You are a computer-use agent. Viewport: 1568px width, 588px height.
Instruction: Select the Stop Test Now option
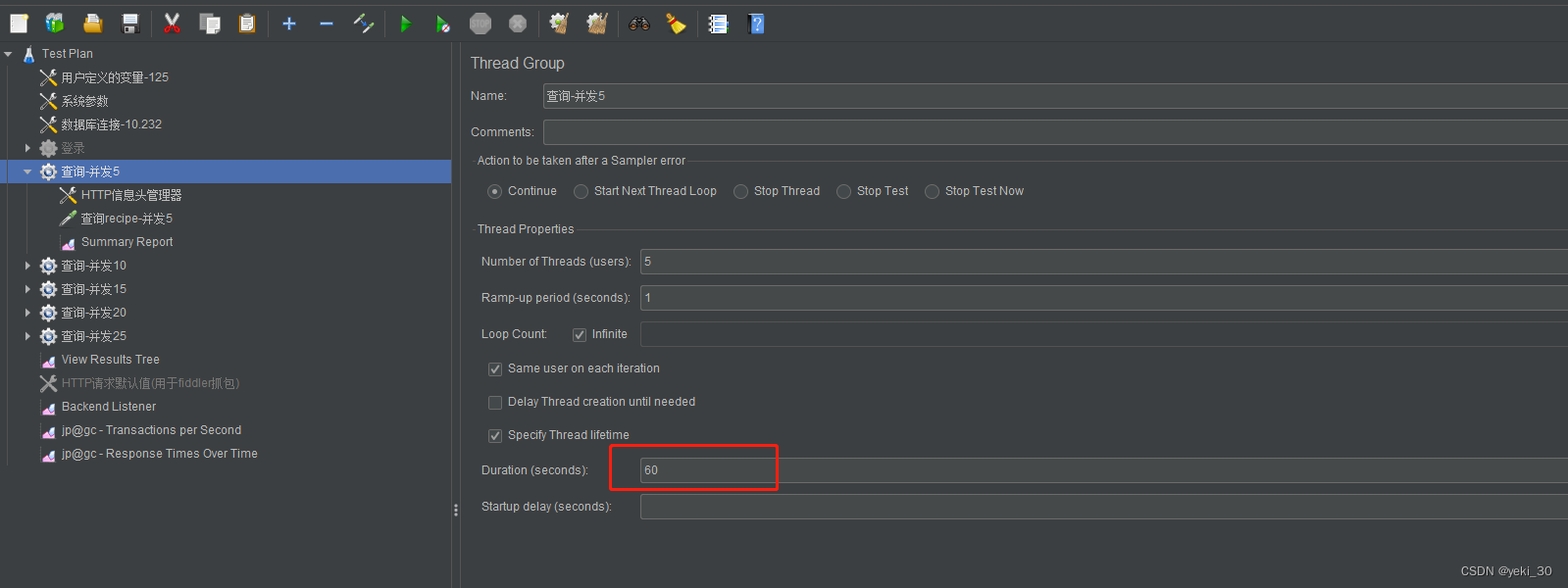point(933,191)
